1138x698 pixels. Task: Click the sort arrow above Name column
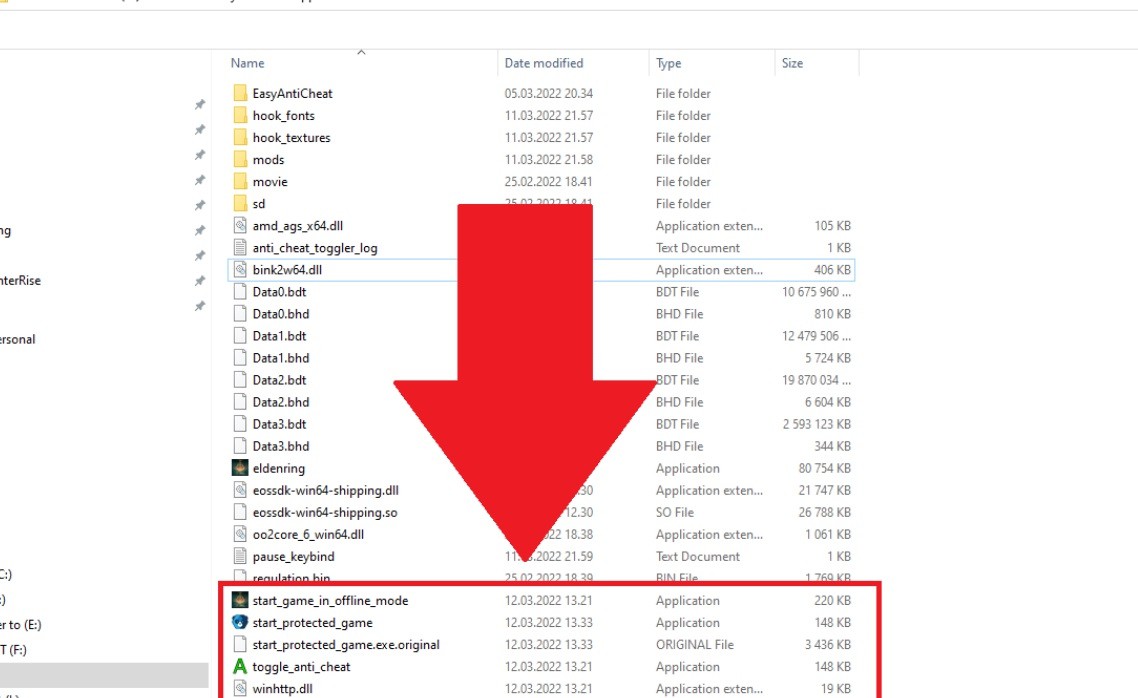[361, 52]
